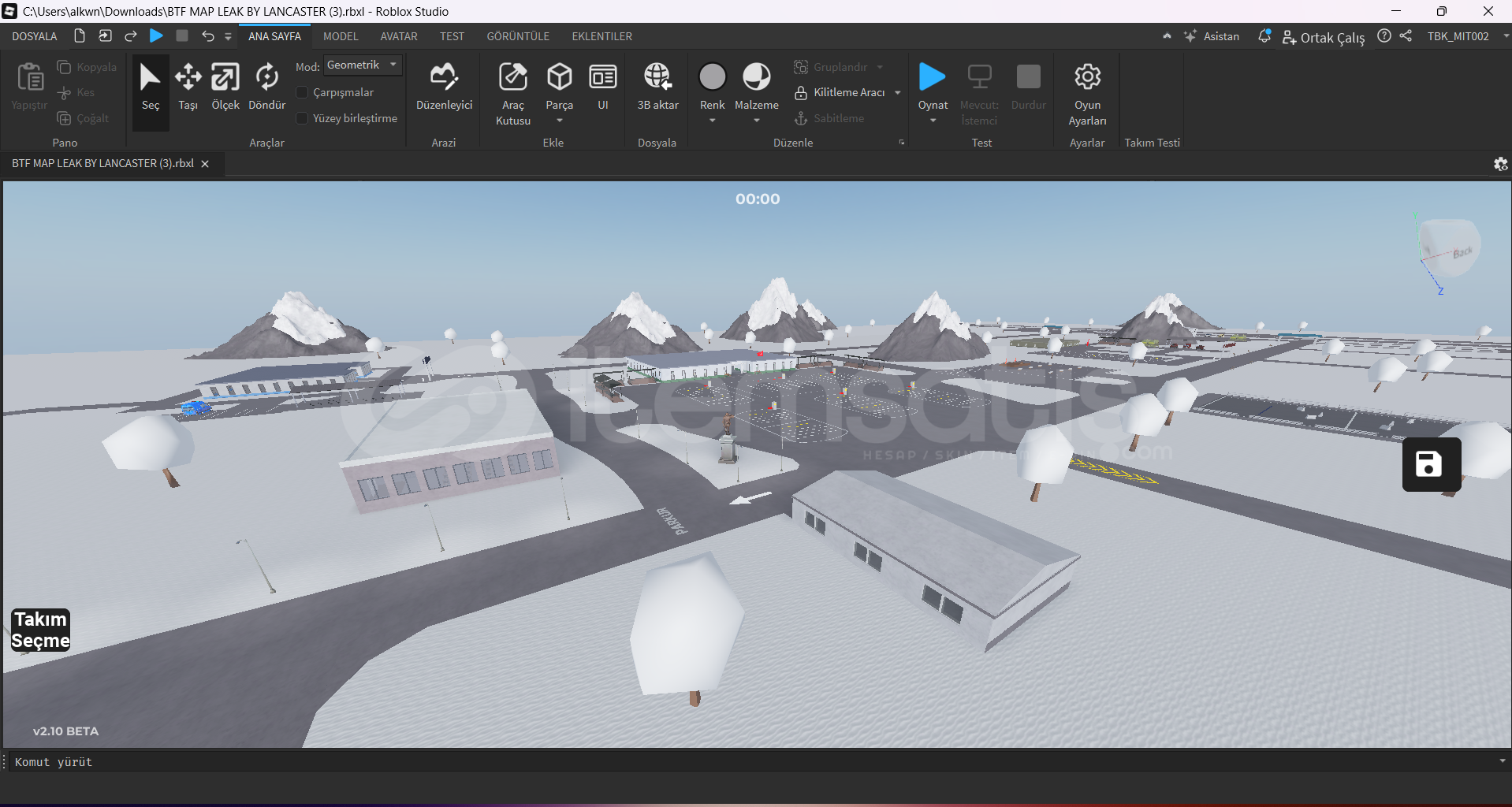Open the UI insert tool
1512x807 pixels.
pos(603,88)
